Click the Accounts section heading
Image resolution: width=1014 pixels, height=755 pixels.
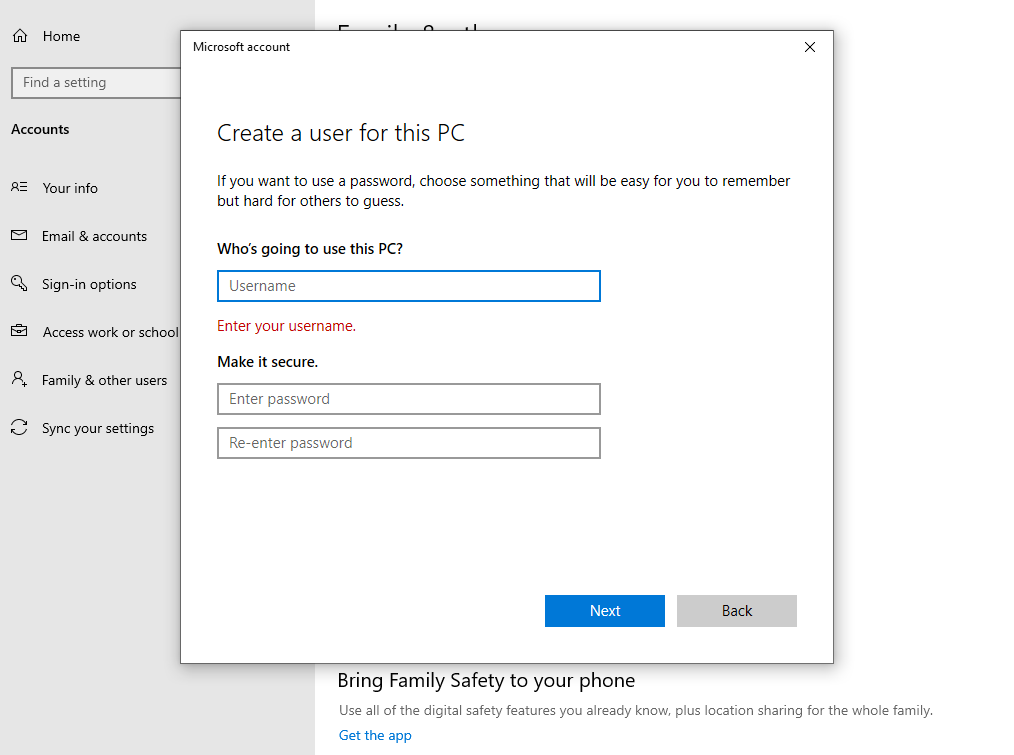pyautogui.click(x=40, y=129)
